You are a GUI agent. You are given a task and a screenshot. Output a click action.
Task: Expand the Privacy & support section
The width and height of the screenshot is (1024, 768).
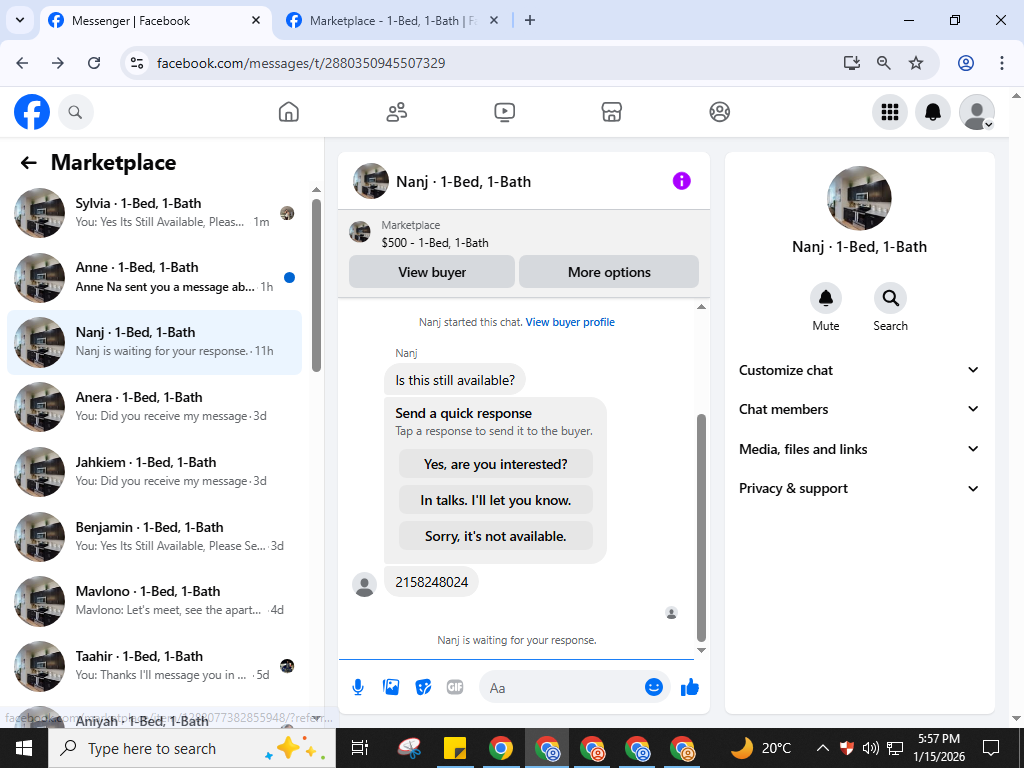[x=859, y=488]
